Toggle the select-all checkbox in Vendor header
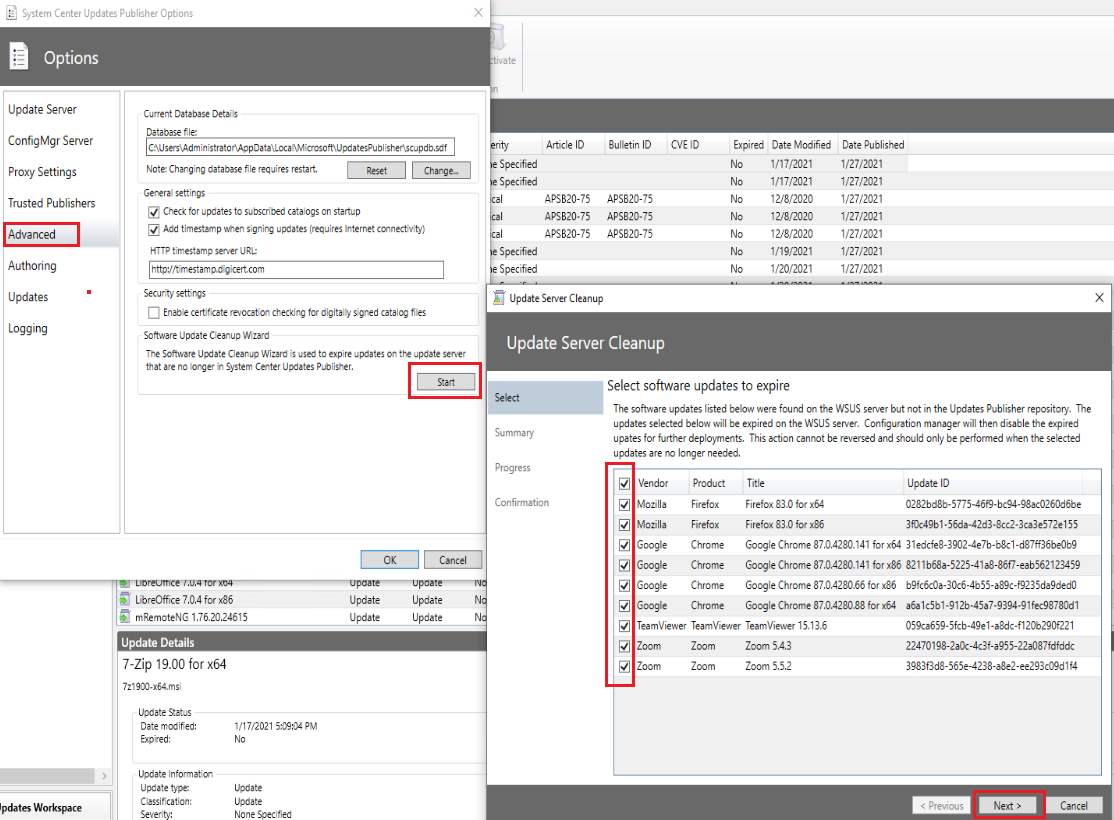Image resolution: width=1114 pixels, height=820 pixels. coord(624,484)
